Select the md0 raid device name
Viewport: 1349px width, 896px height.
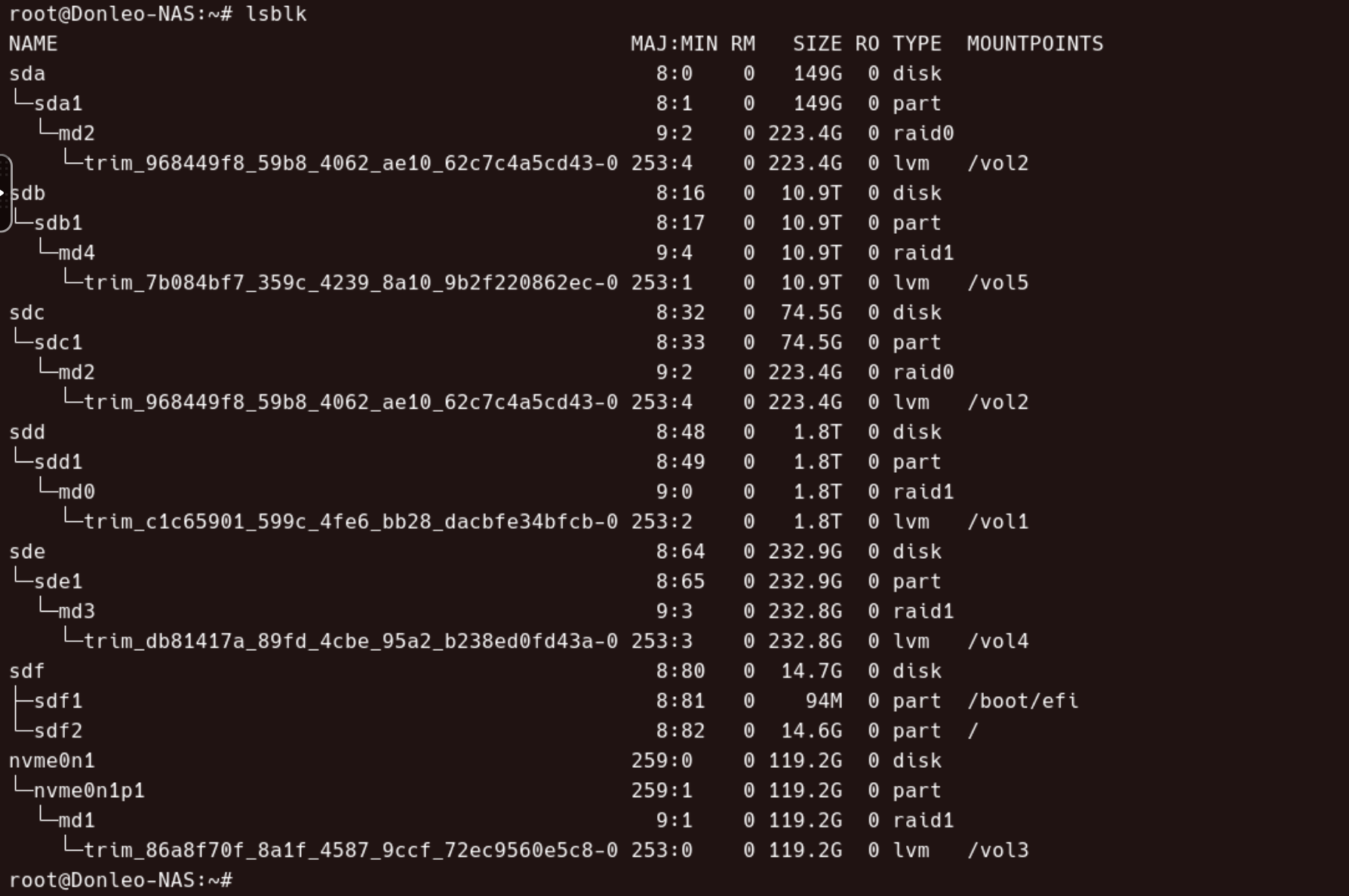coord(77,492)
